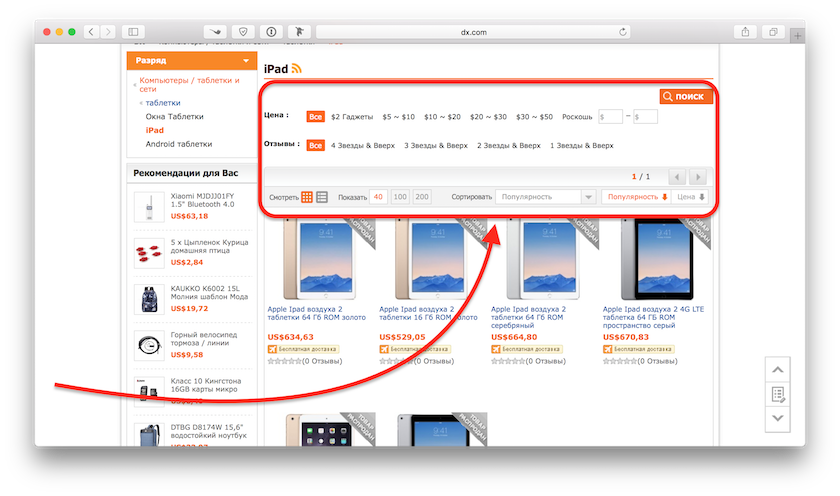Collapse the Разряд category header
This screenshot has height=496, width=840.
(x=192, y=61)
